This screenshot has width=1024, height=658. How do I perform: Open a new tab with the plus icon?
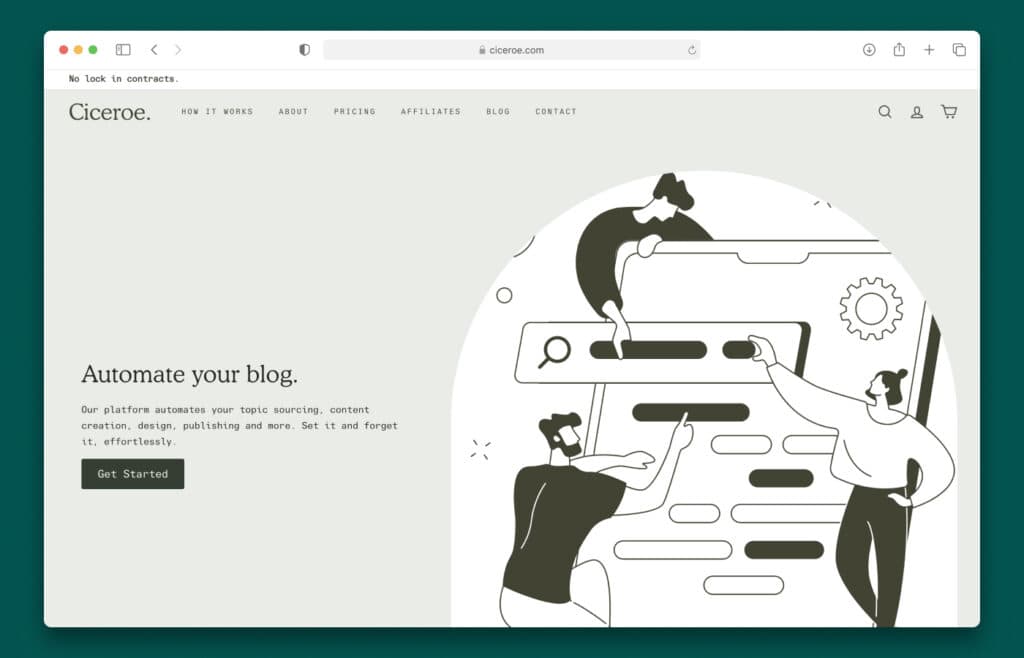click(x=928, y=49)
